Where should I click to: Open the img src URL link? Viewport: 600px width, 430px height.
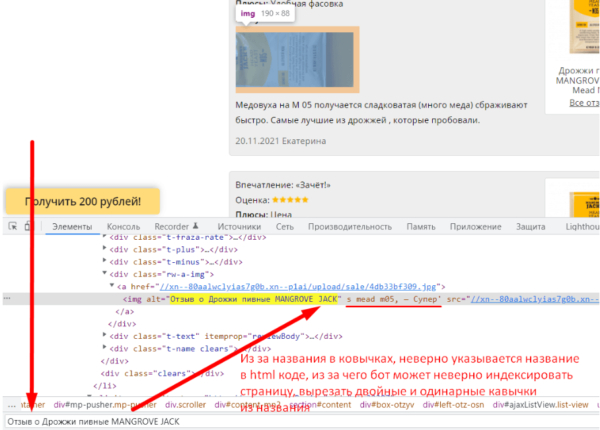click(535, 299)
